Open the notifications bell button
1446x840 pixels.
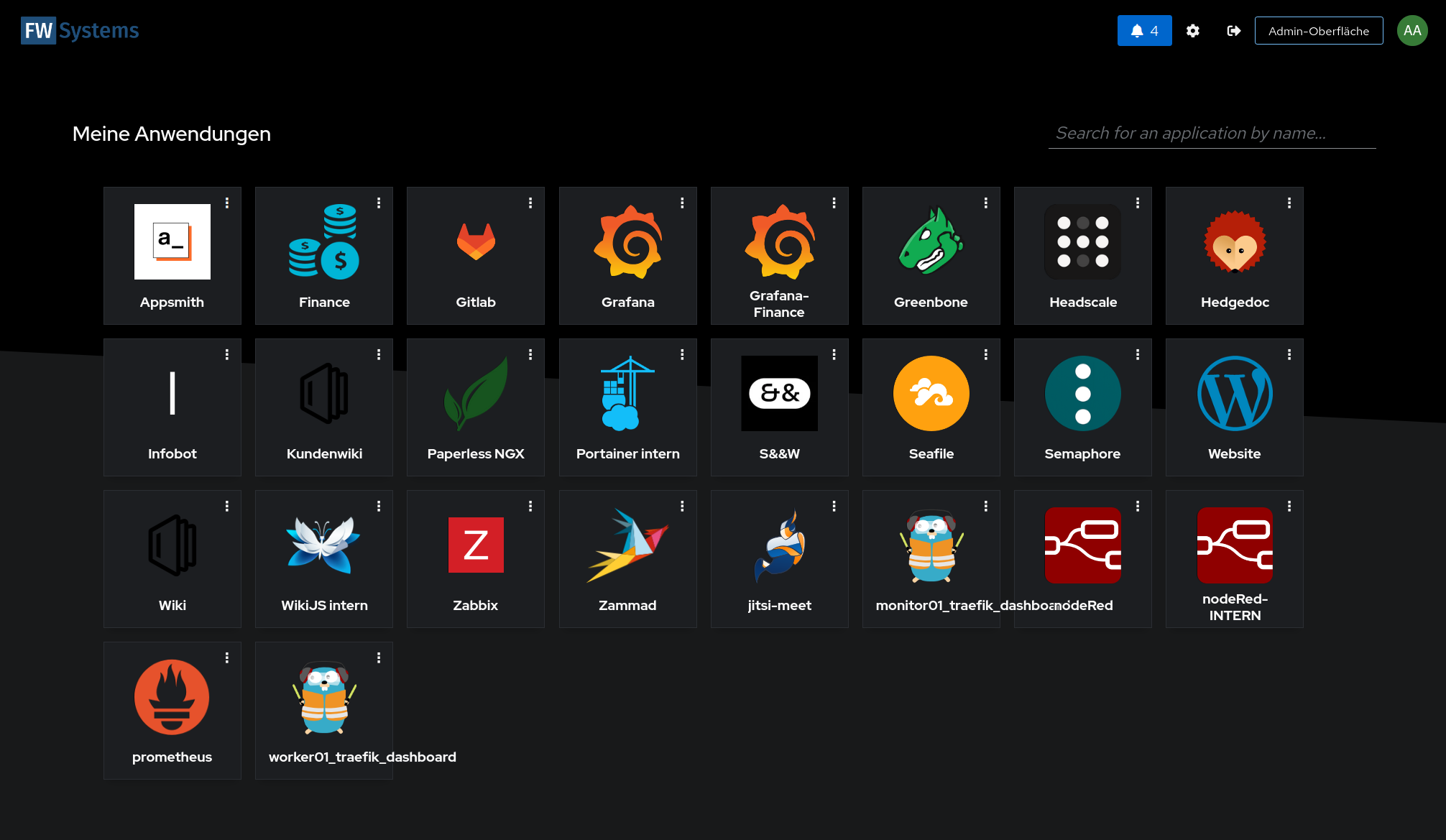click(x=1144, y=31)
